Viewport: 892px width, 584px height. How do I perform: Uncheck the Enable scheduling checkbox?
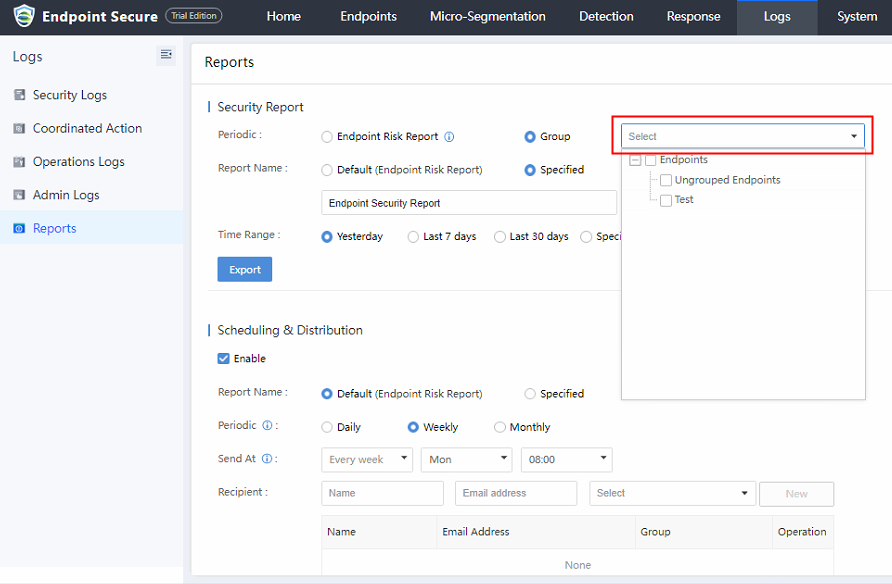coord(223,359)
